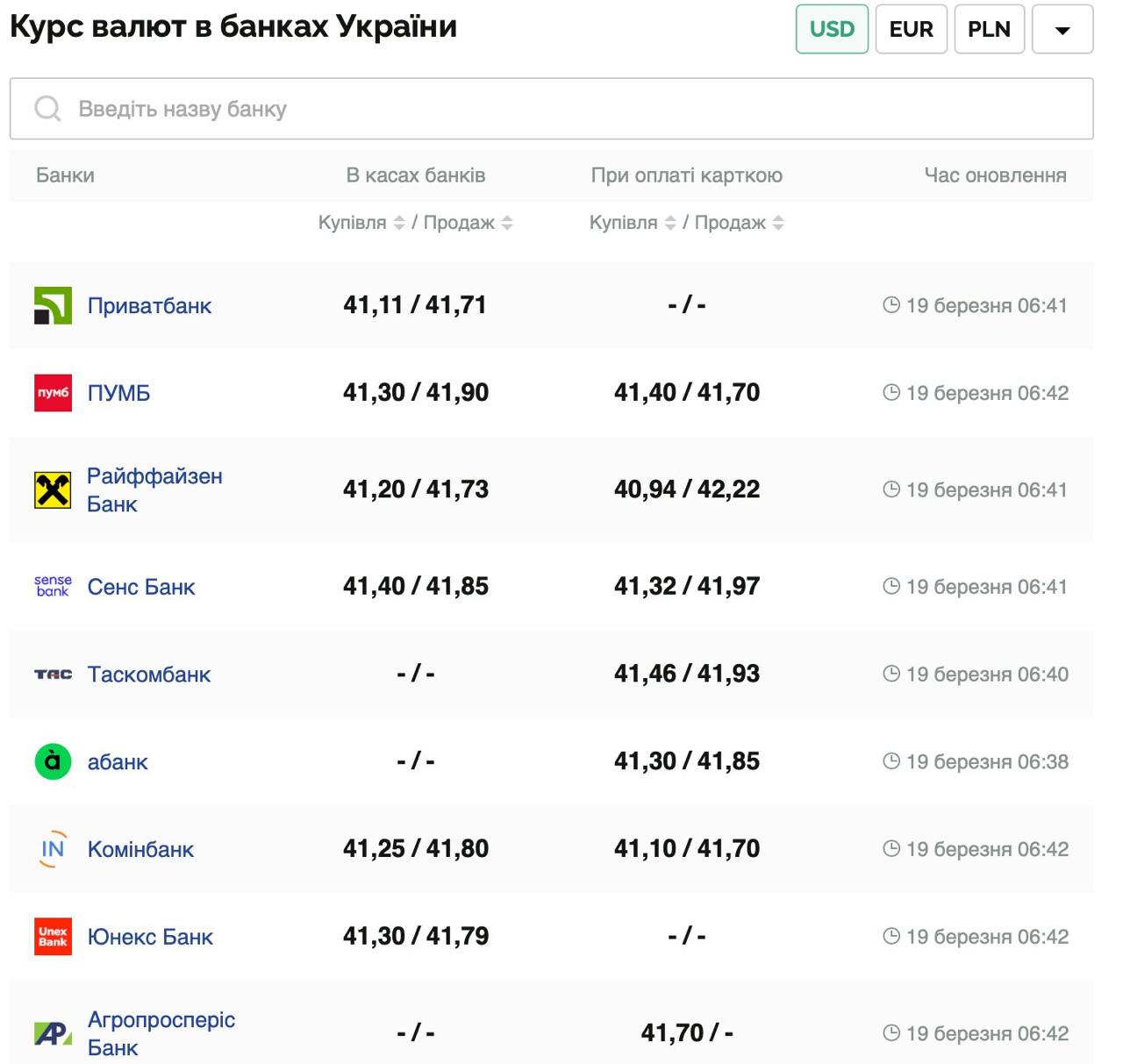1123x1064 pixels.
Task: Open the additional currencies dropdown arrow
Action: (1062, 30)
